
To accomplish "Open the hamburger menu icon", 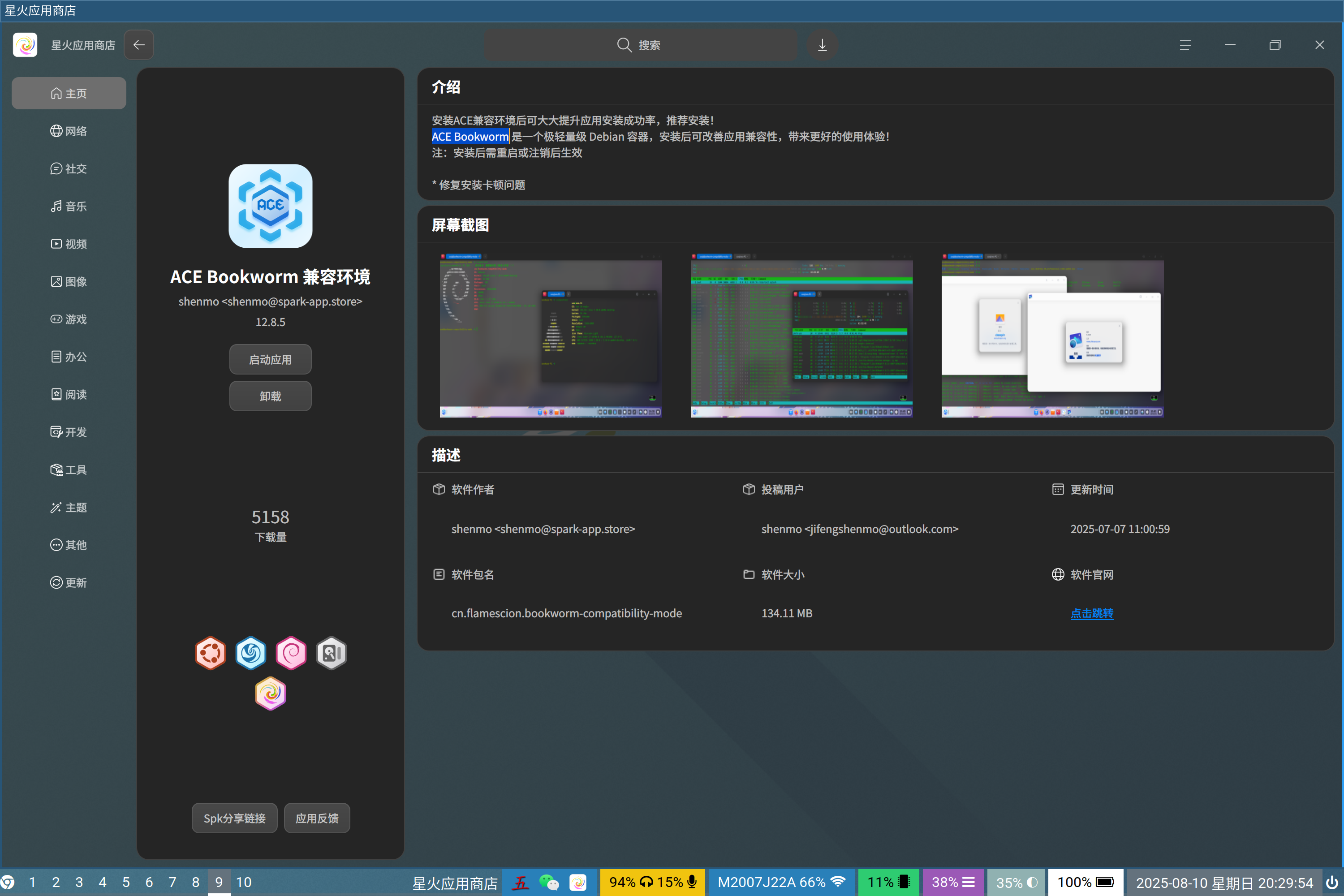I will (1185, 44).
